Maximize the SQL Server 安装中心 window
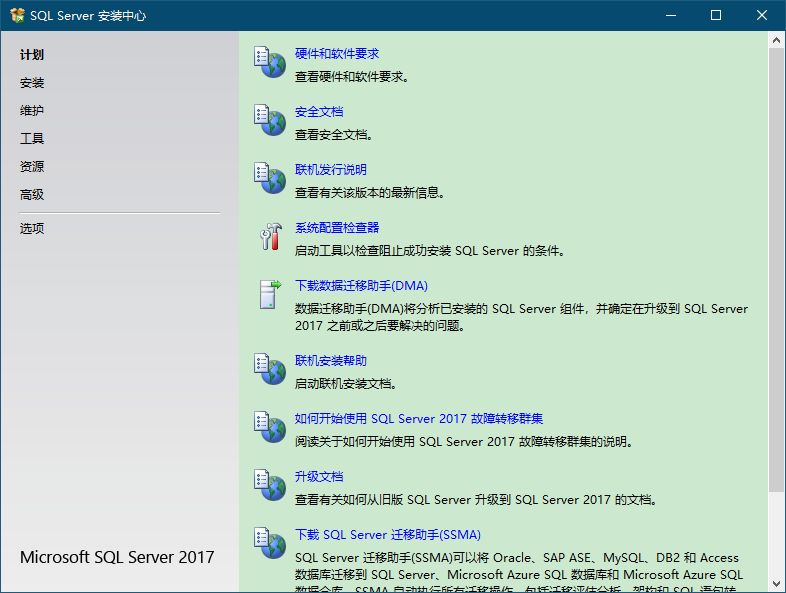The image size is (786, 593). [716, 16]
